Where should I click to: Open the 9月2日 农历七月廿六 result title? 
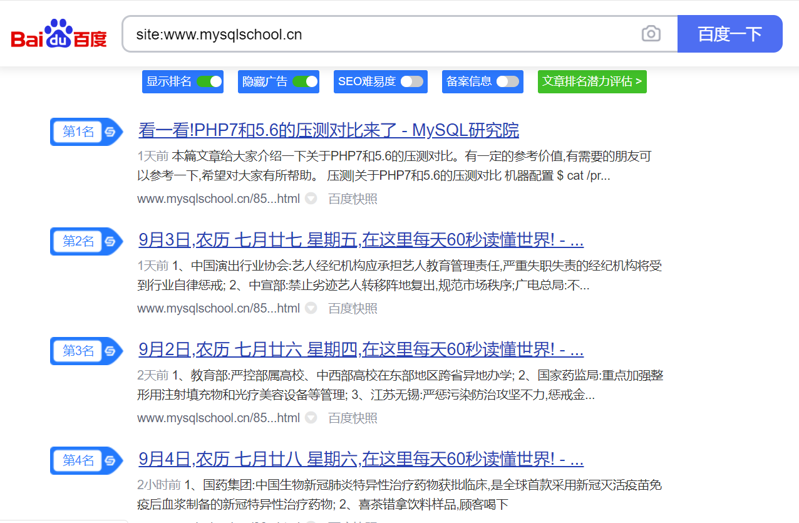point(361,349)
